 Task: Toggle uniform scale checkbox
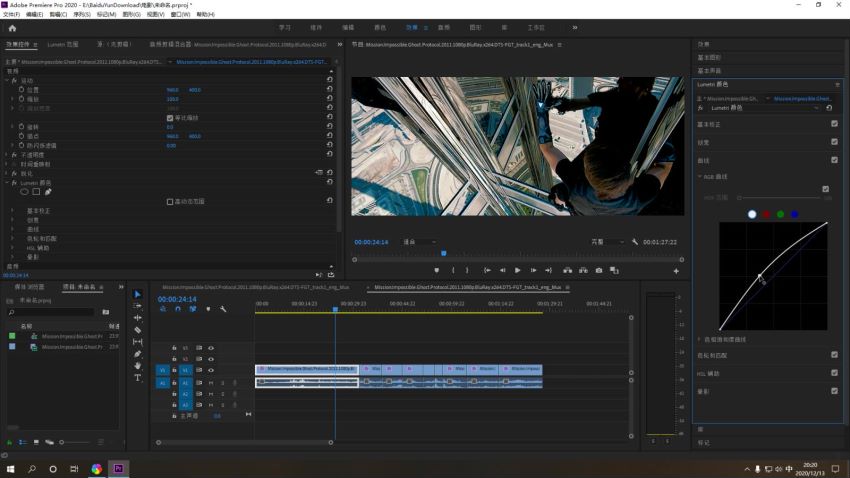170,118
